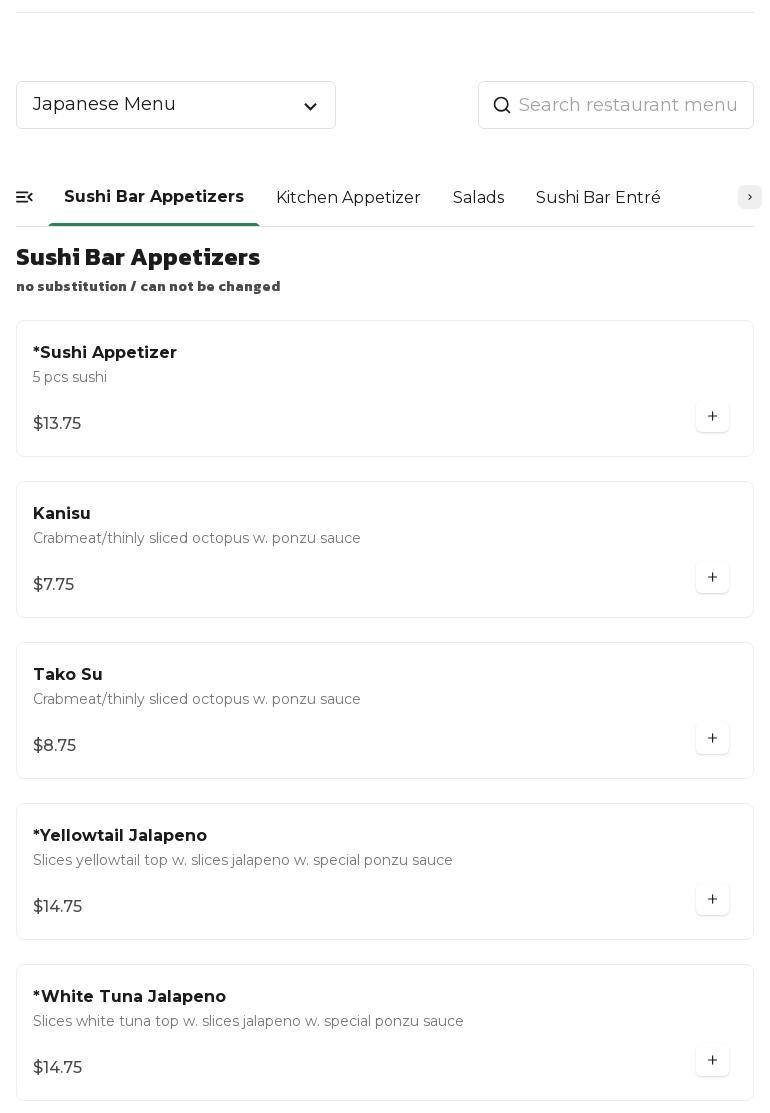Screen dimensions: 770x1113
Task: Open the Japanese Menu dropdown
Action: (175, 105)
